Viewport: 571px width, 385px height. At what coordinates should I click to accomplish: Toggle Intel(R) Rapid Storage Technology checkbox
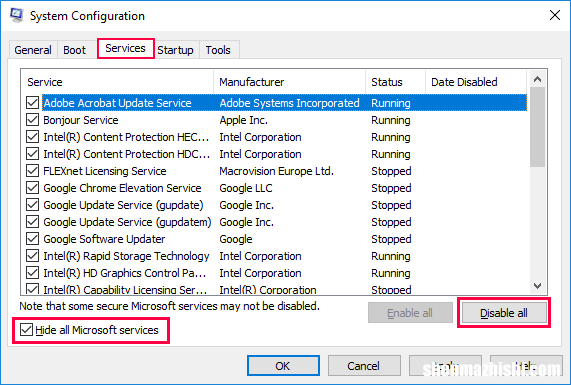[x=32, y=256]
